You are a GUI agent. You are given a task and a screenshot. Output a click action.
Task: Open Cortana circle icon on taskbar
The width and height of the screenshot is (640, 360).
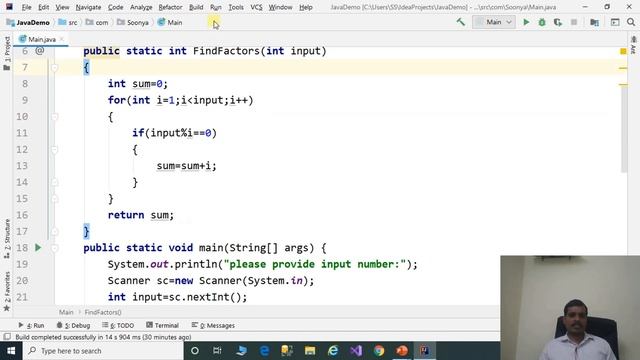click(x=195, y=351)
